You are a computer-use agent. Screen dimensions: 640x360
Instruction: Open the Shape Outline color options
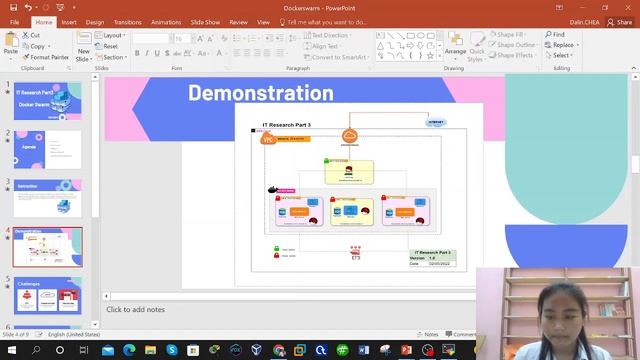click(x=513, y=45)
